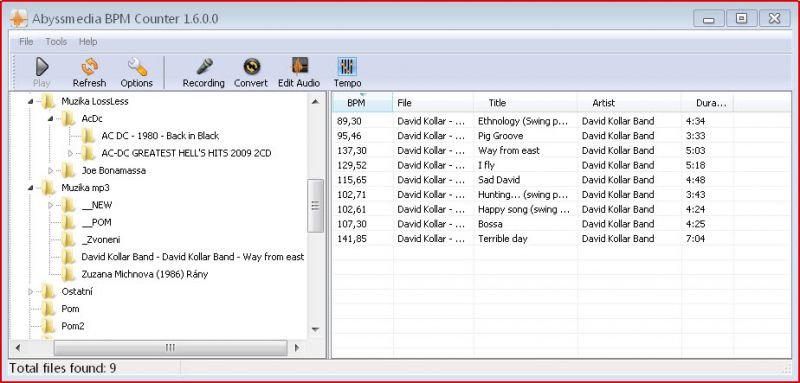Click the title Ethnology (Swing p…
800x383 pixels.
click(x=523, y=121)
